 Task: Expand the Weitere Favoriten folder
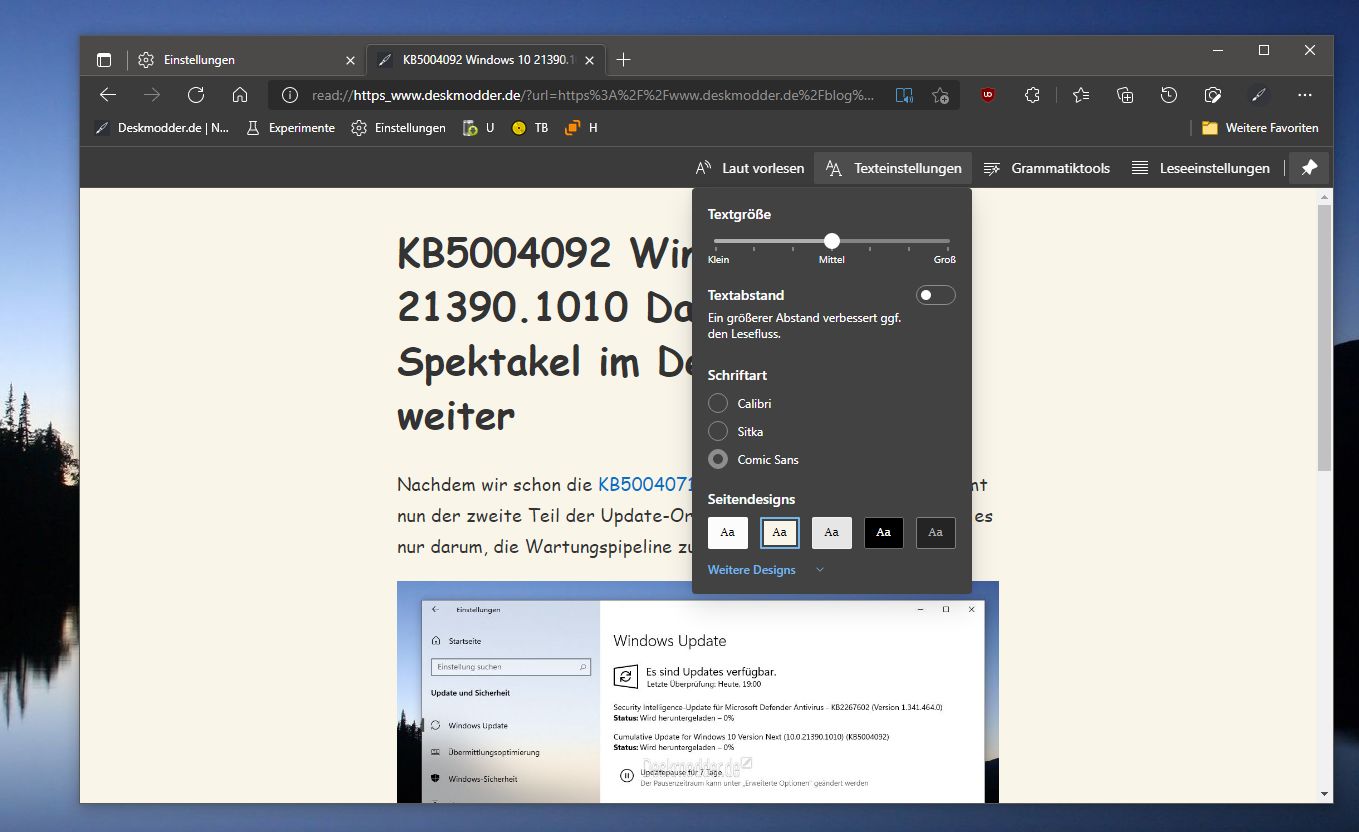1260,128
